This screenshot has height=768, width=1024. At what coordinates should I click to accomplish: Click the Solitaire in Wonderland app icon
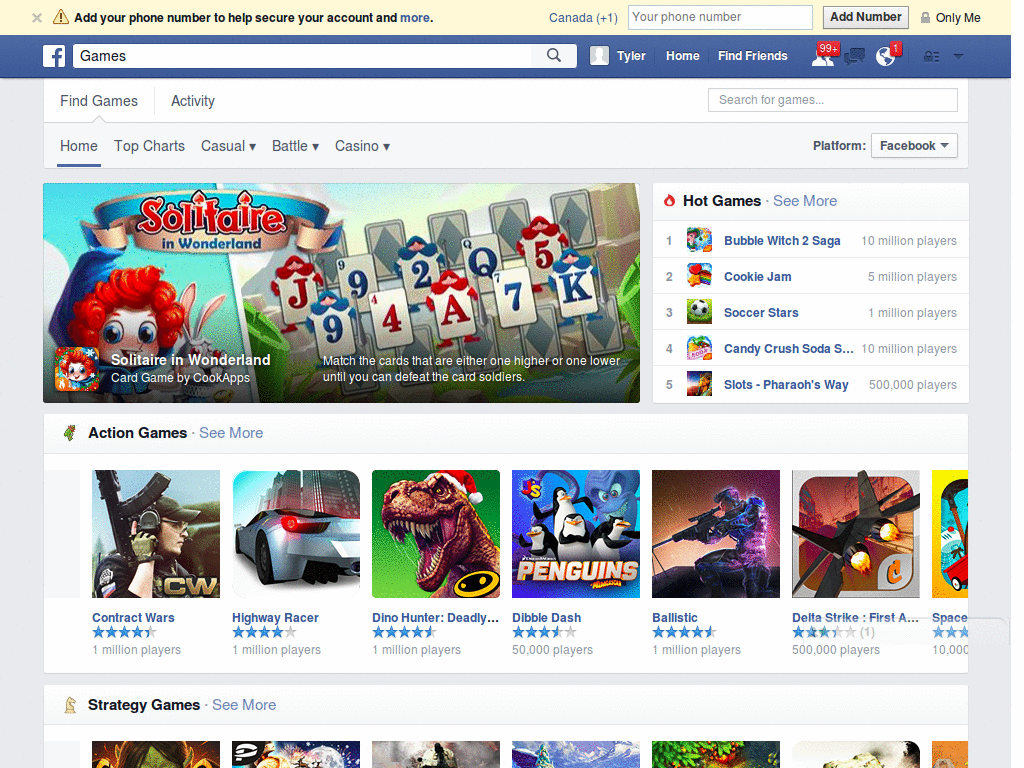click(x=77, y=369)
